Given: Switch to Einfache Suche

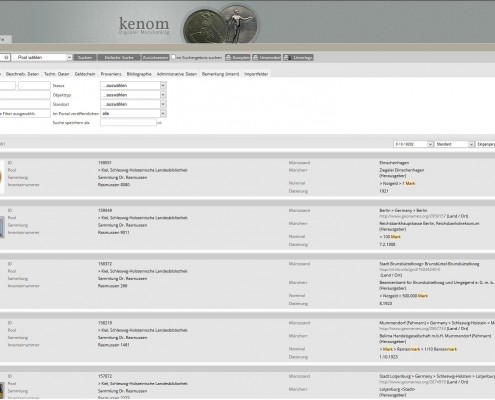Looking at the screenshot, I should [119, 57].
